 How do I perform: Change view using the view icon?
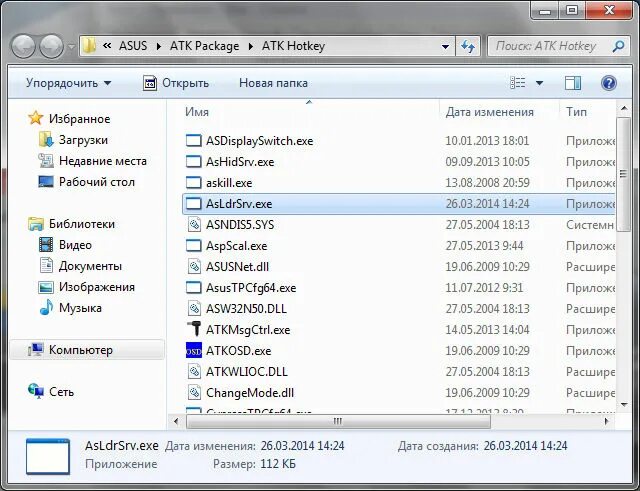pos(518,83)
